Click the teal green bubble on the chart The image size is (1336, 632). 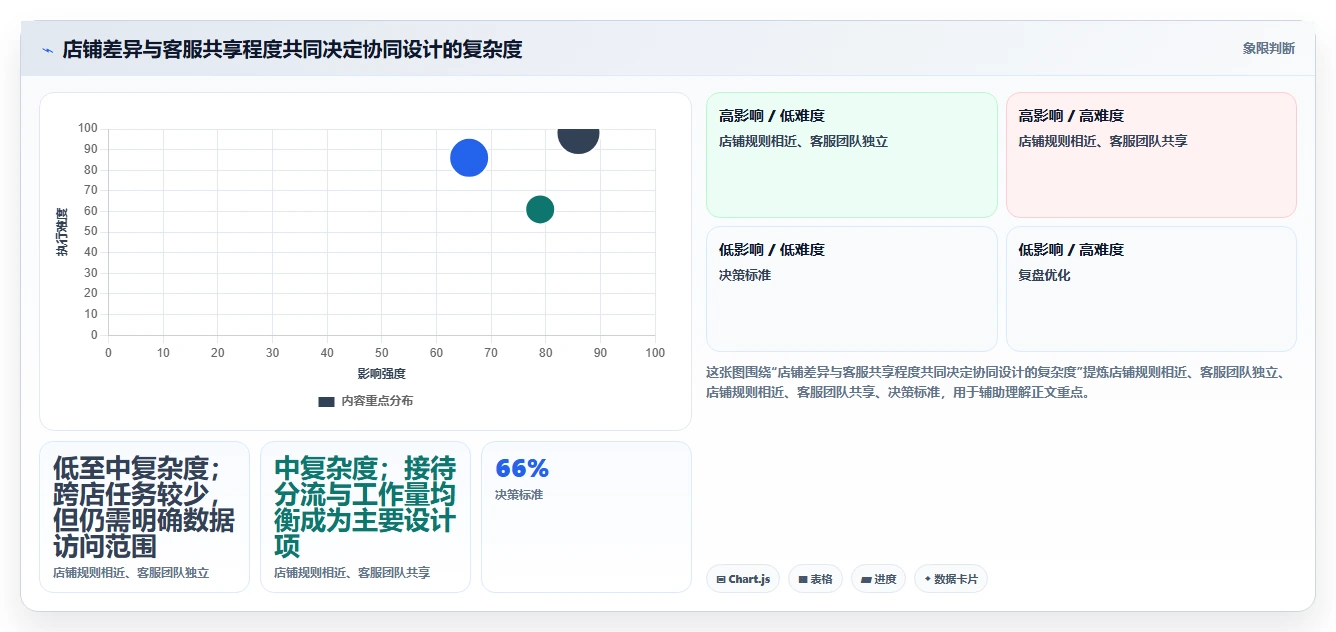[540, 209]
